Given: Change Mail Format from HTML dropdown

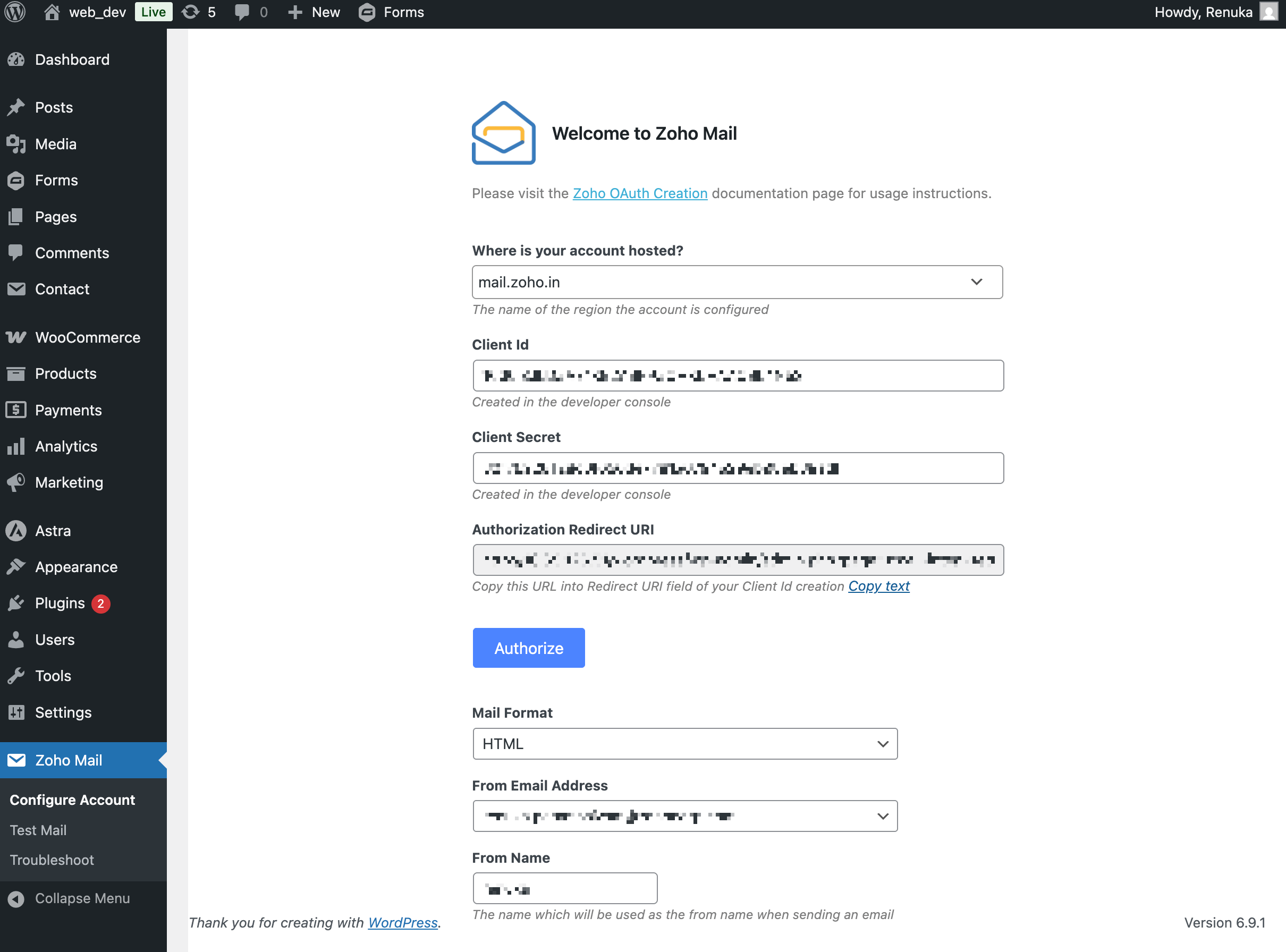Looking at the screenshot, I should click(685, 743).
